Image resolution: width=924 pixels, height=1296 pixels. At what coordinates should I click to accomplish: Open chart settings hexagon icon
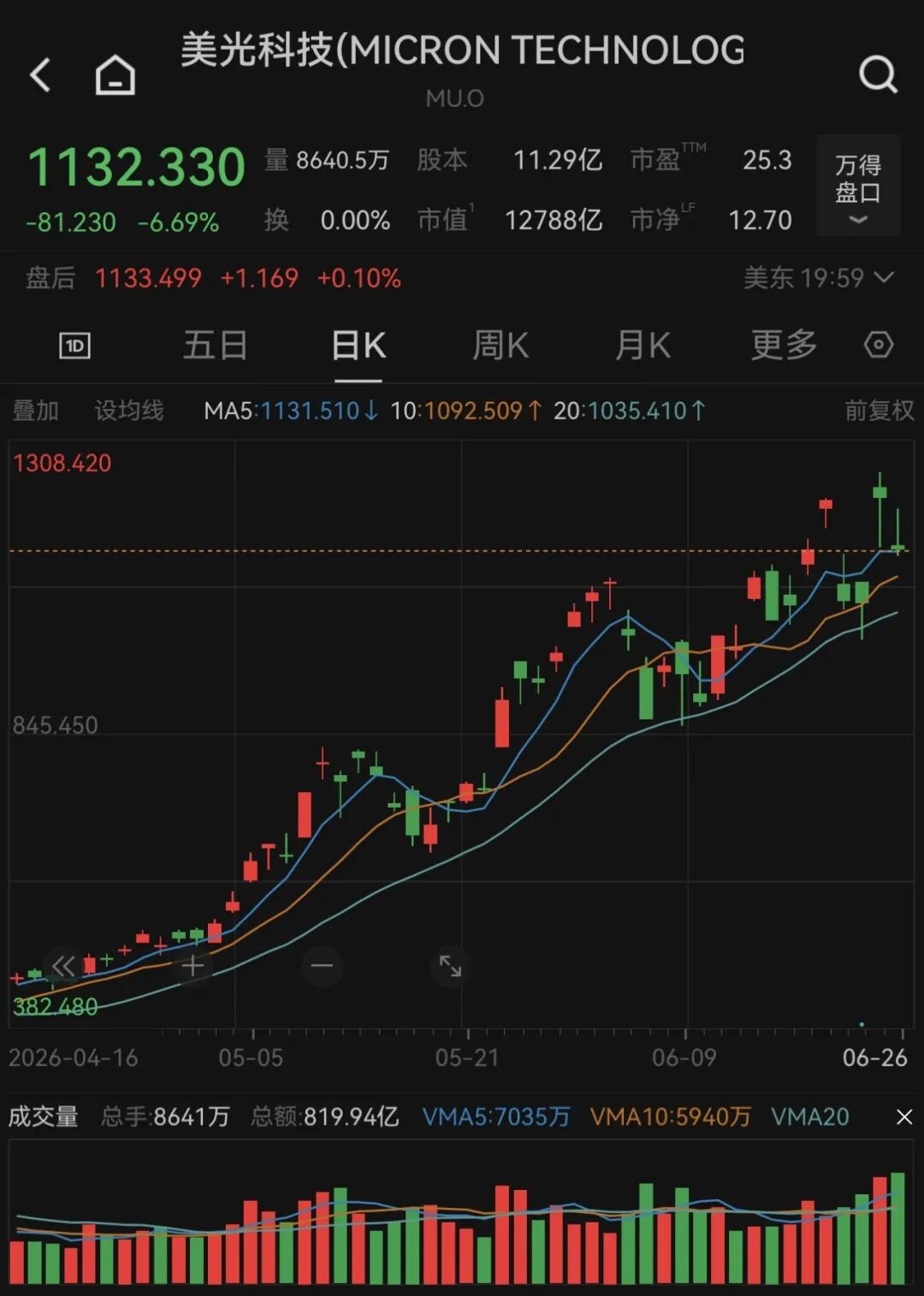pyautogui.click(x=879, y=346)
